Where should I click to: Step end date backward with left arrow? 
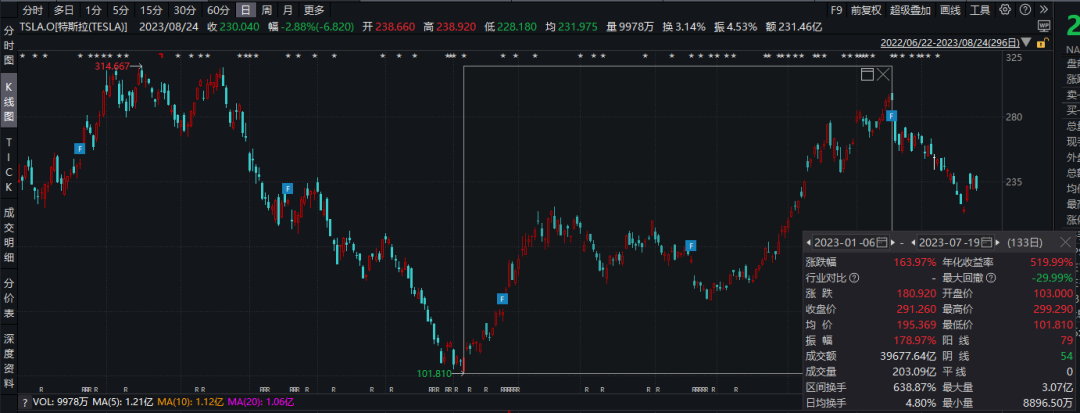tap(914, 242)
